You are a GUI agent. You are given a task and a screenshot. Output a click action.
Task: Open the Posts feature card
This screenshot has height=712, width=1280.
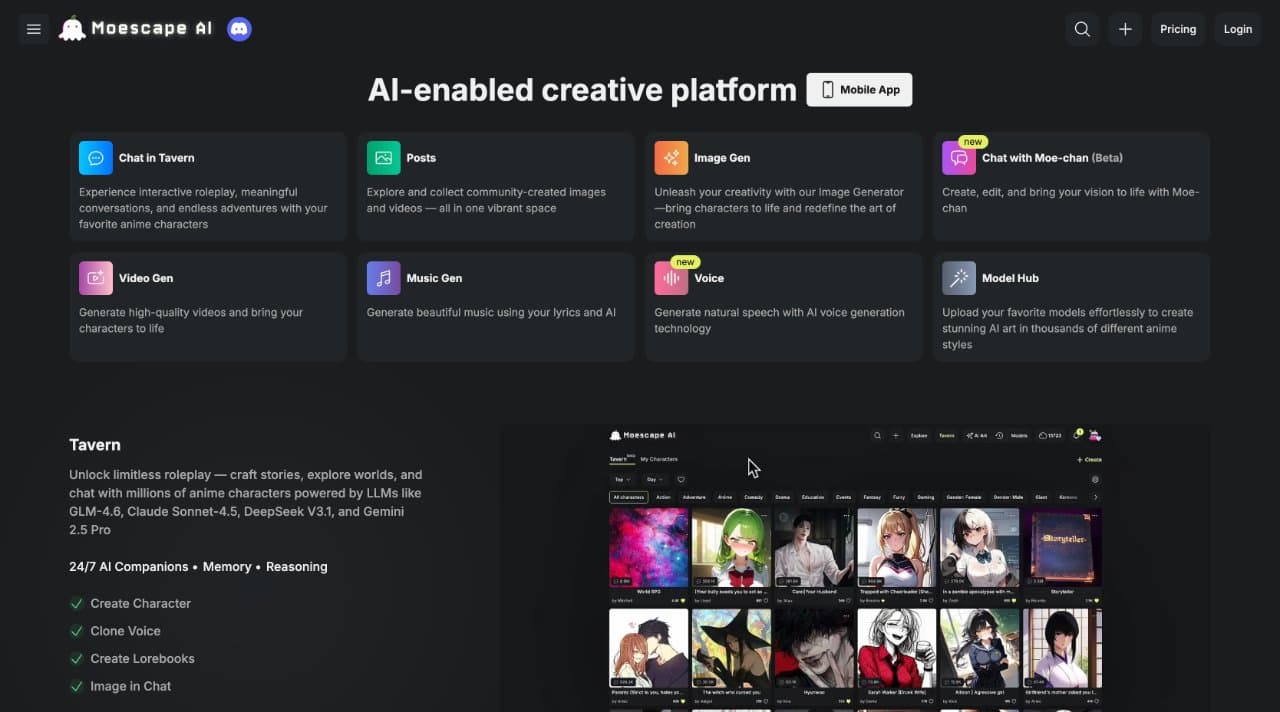(x=496, y=186)
